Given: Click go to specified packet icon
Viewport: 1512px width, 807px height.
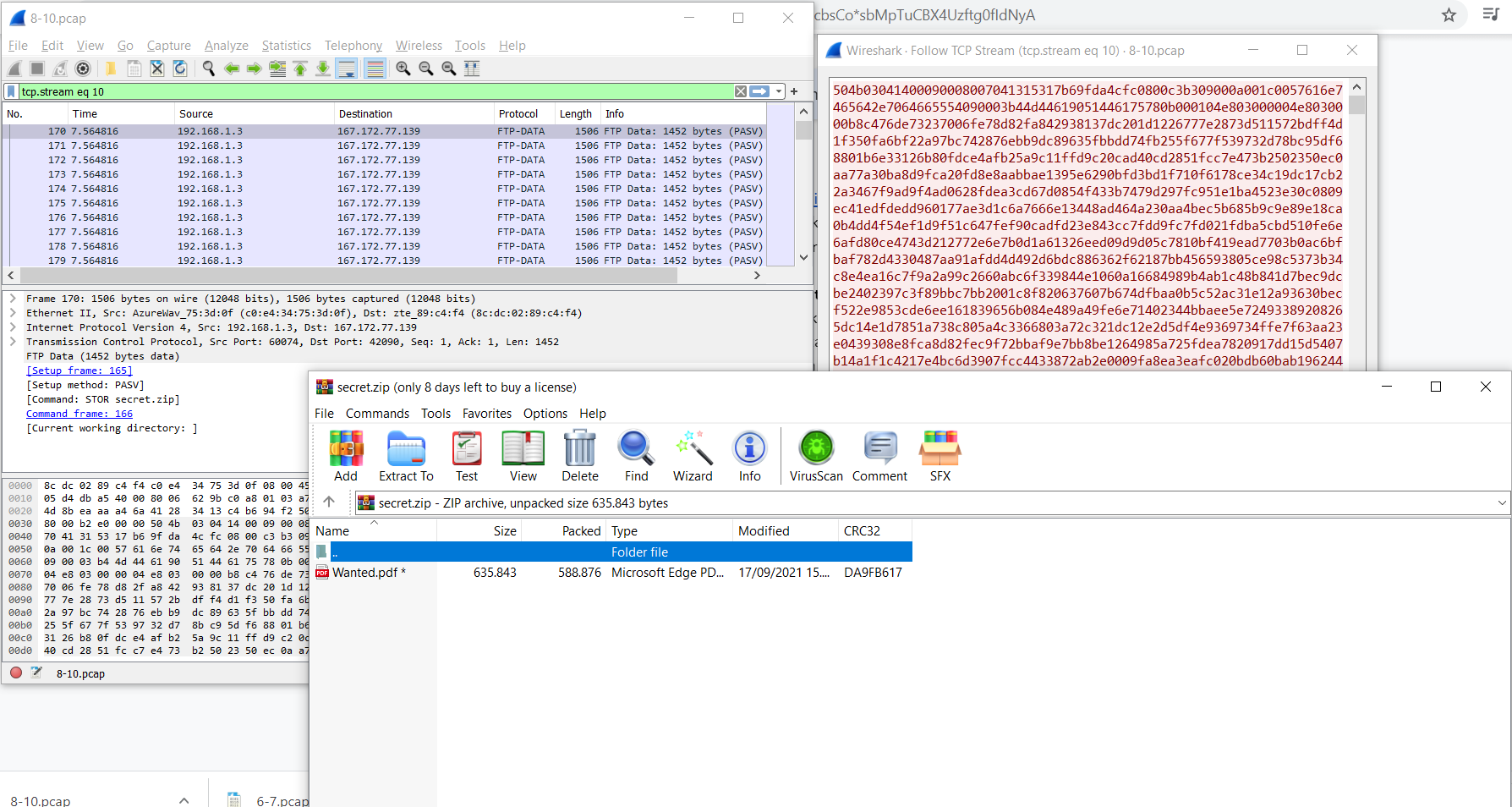Looking at the screenshot, I should click(277, 69).
